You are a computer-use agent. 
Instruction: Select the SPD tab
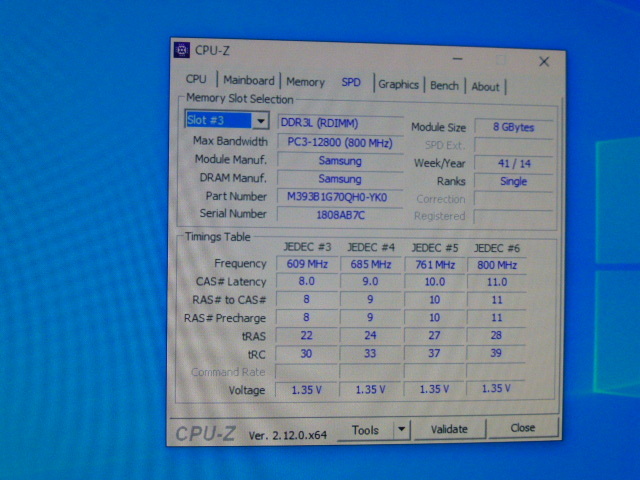[351, 82]
